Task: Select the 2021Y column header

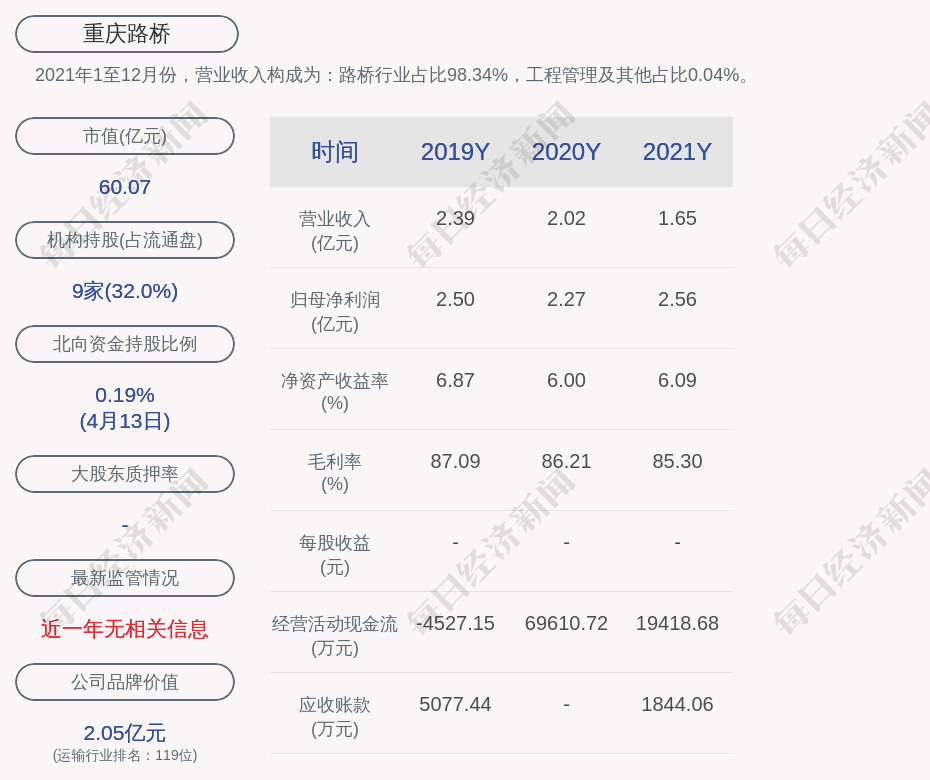Action: pos(677,152)
